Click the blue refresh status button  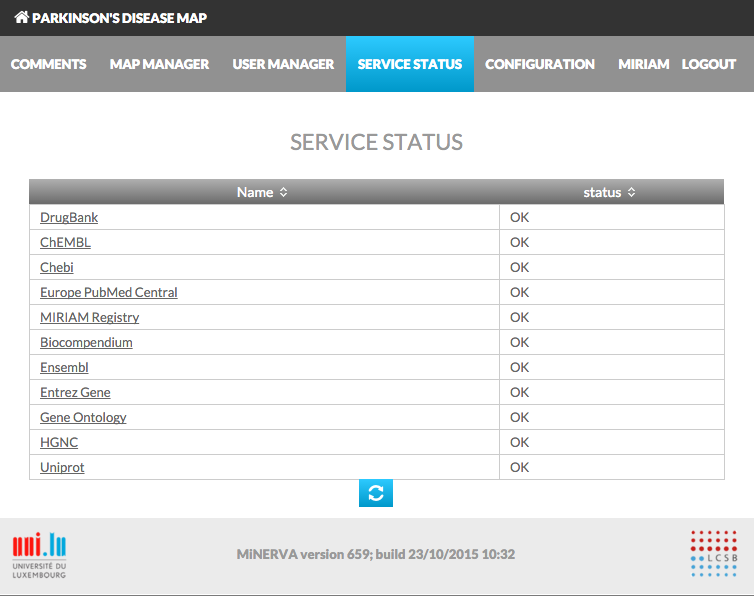376,493
